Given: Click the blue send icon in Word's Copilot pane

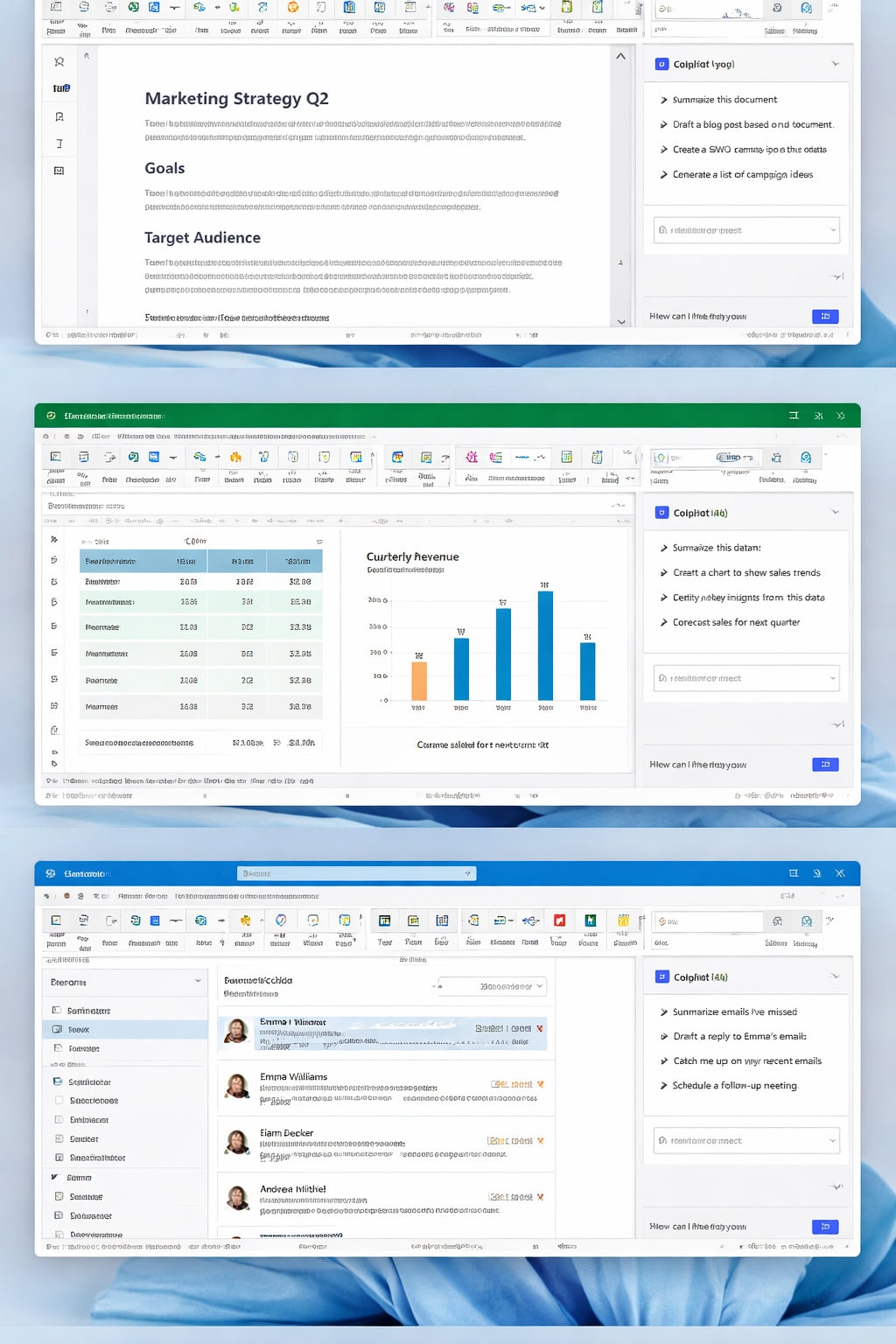Looking at the screenshot, I should (x=825, y=316).
